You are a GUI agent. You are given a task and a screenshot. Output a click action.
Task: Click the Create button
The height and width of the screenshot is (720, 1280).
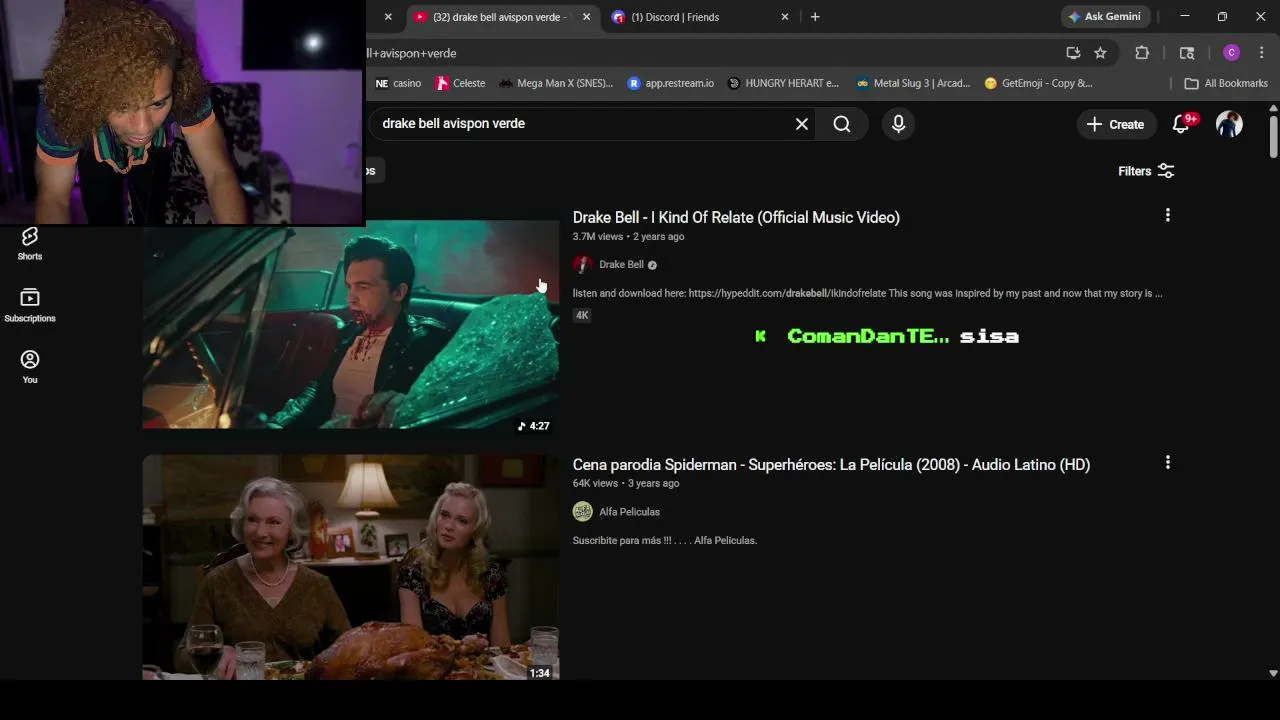point(1115,124)
